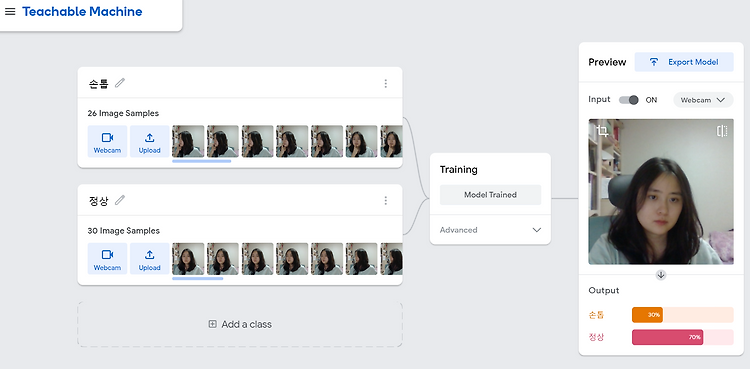The width and height of the screenshot is (750, 369).
Task: Upload images to 정상 class
Action: point(149,259)
